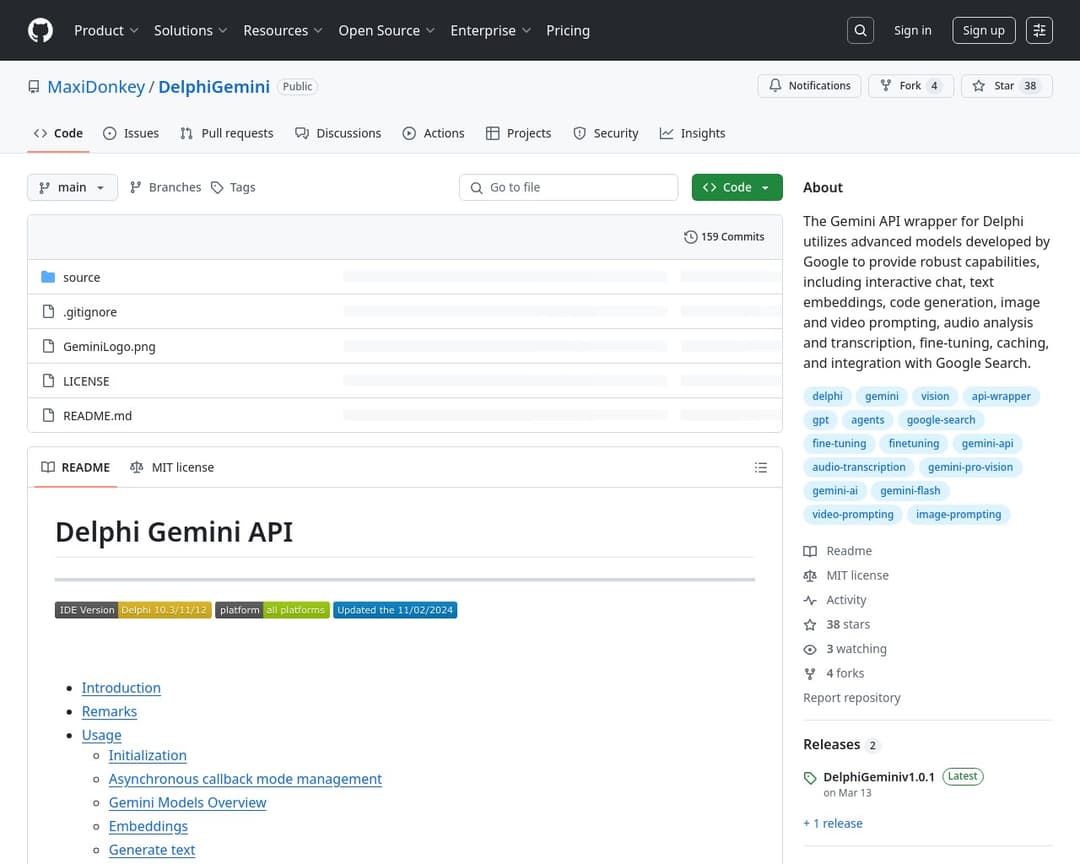Open GeminiLogo.png file
This screenshot has width=1080, height=864.
(109, 347)
